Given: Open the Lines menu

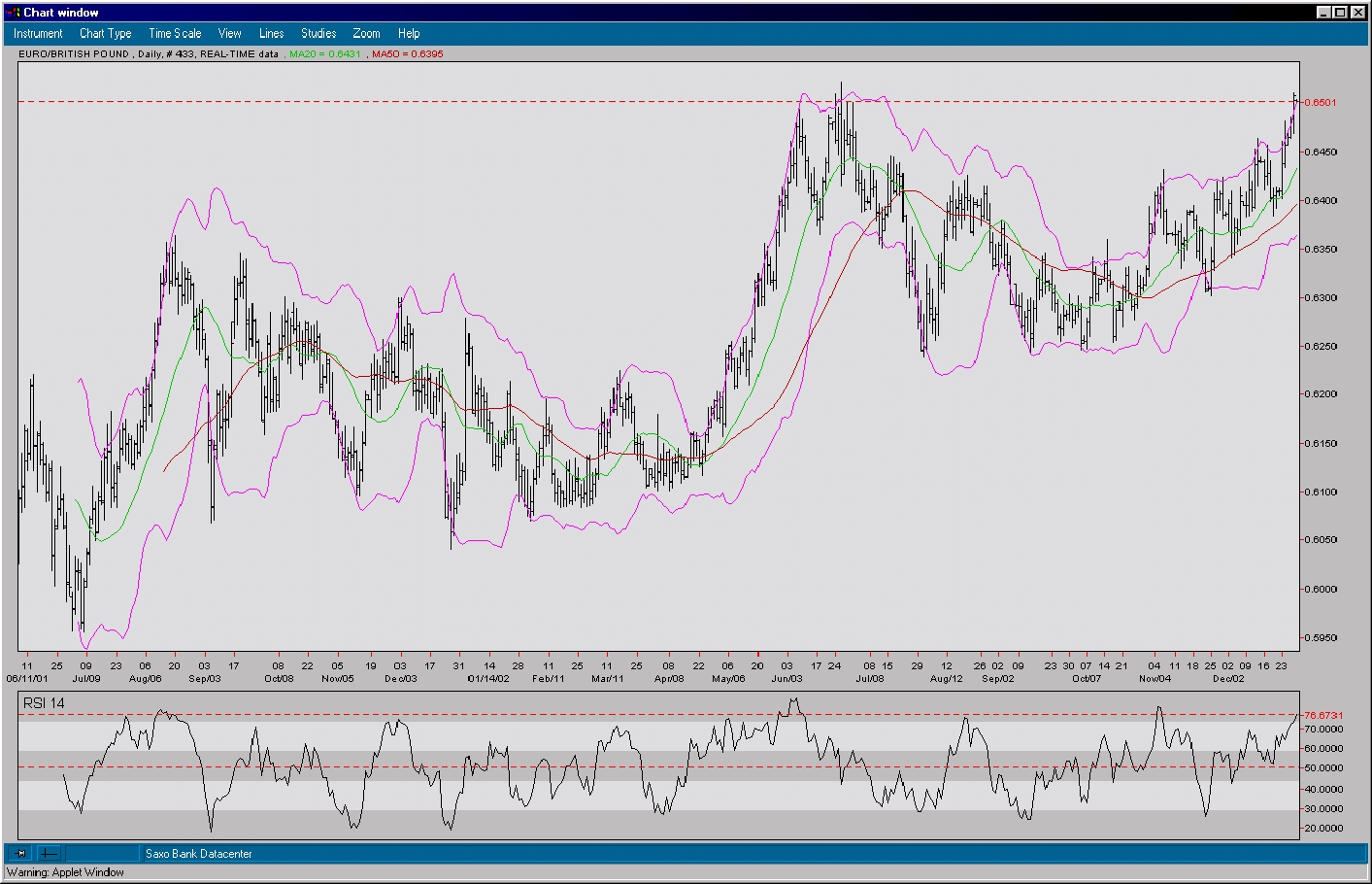Looking at the screenshot, I should tap(271, 33).
